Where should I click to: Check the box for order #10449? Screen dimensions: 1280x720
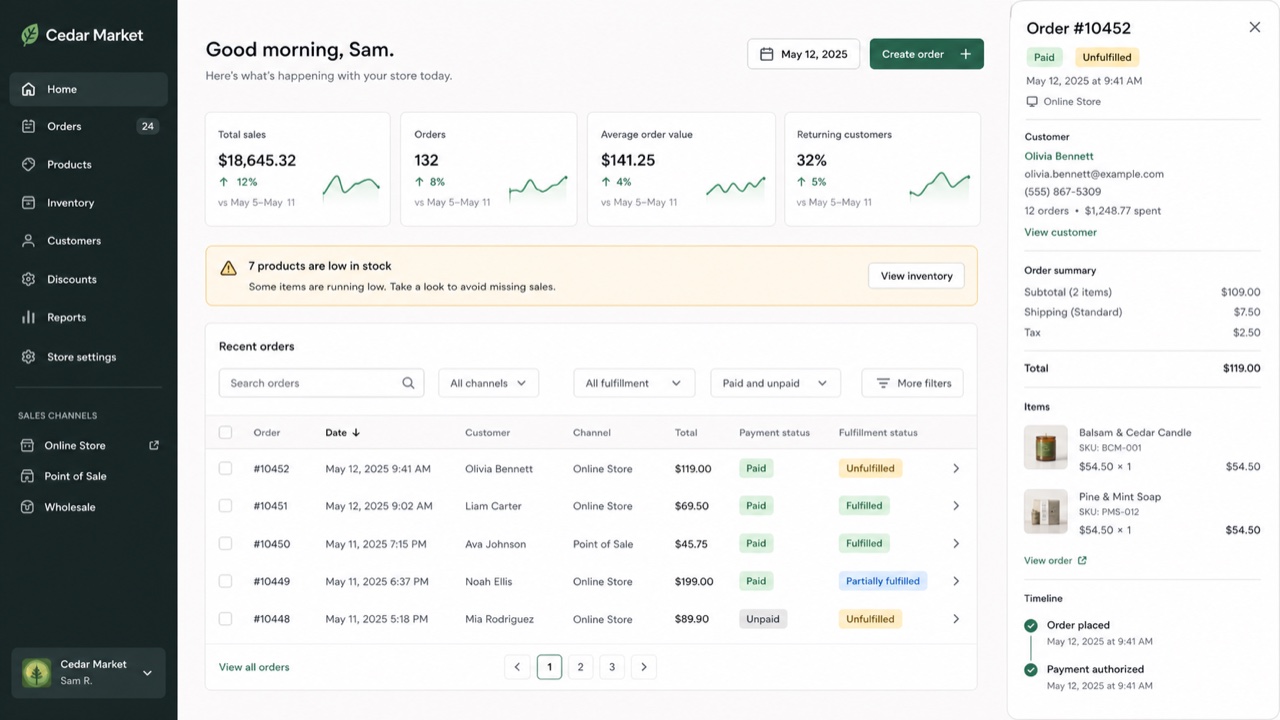(225, 581)
